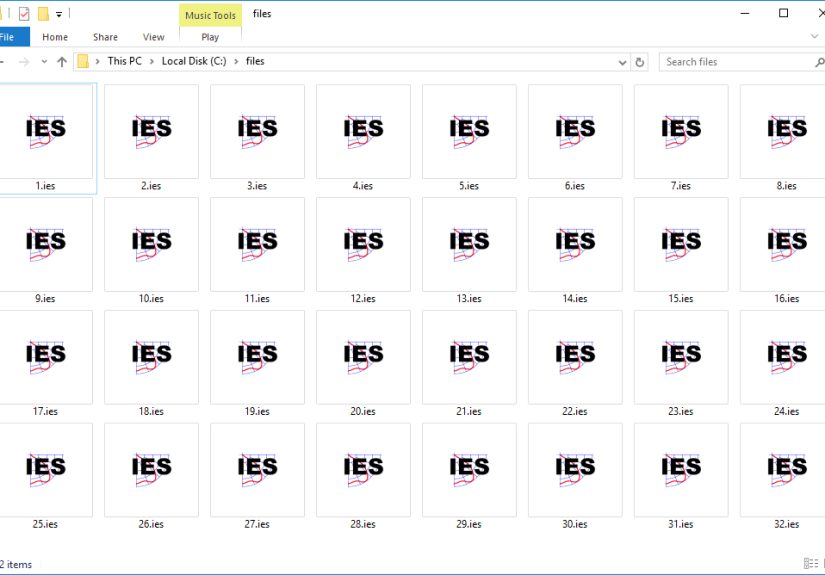Refresh the files folder view

(x=639, y=62)
